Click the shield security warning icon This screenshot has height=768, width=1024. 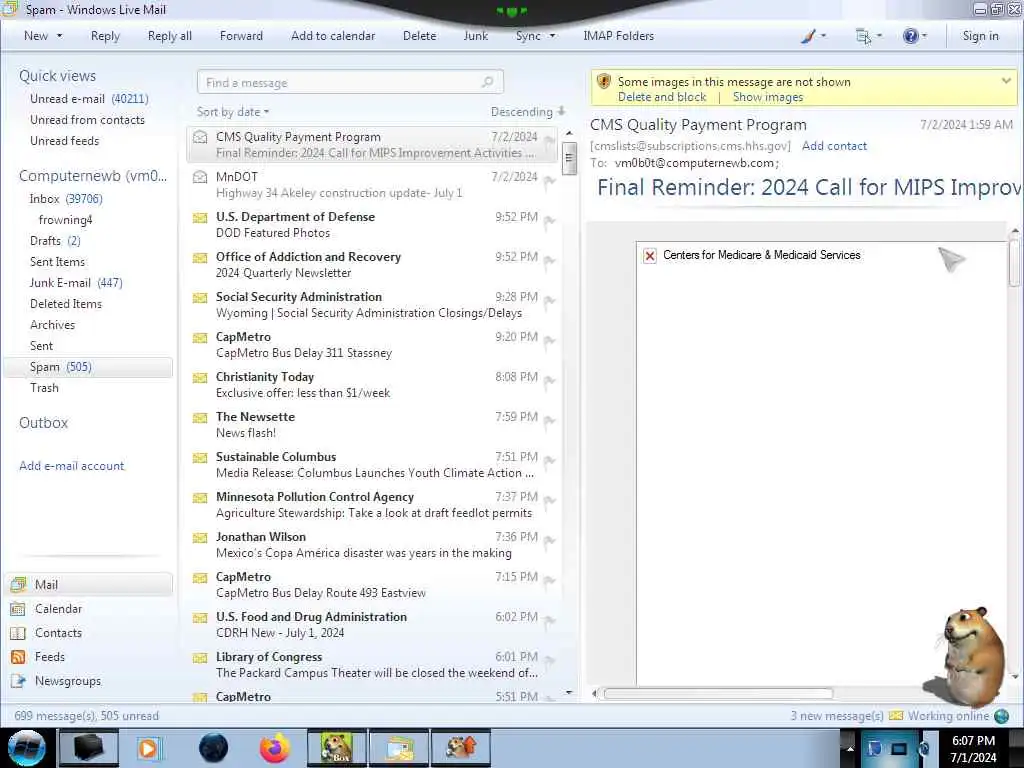click(x=603, y=82)
